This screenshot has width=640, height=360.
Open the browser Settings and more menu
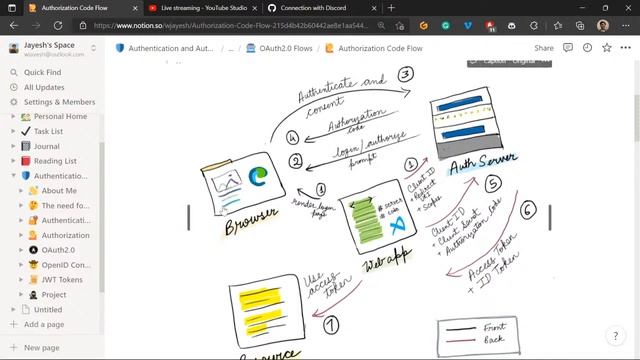(626, 26)
